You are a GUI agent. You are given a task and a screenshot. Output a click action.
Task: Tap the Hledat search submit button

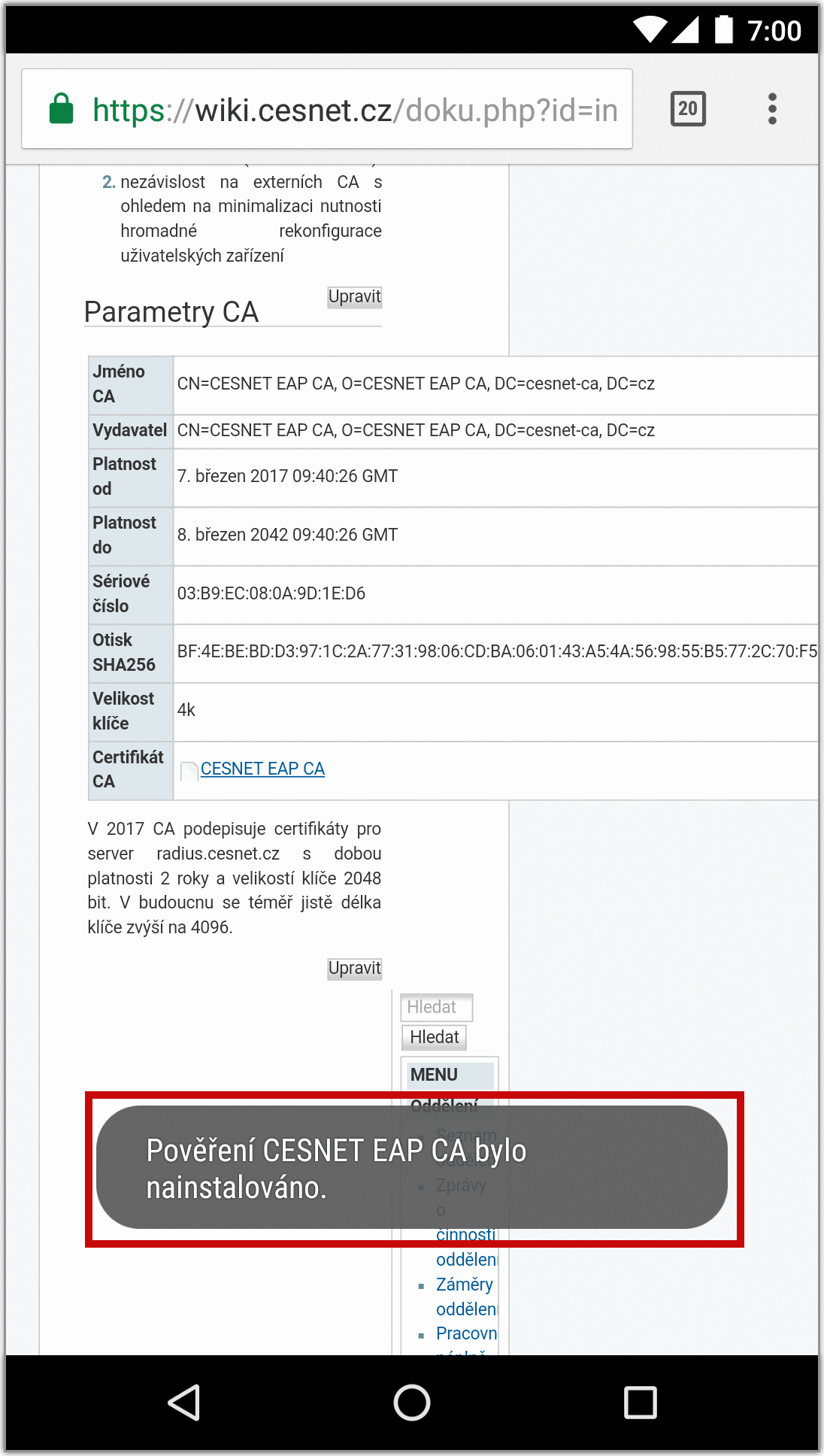[435, 1038]
